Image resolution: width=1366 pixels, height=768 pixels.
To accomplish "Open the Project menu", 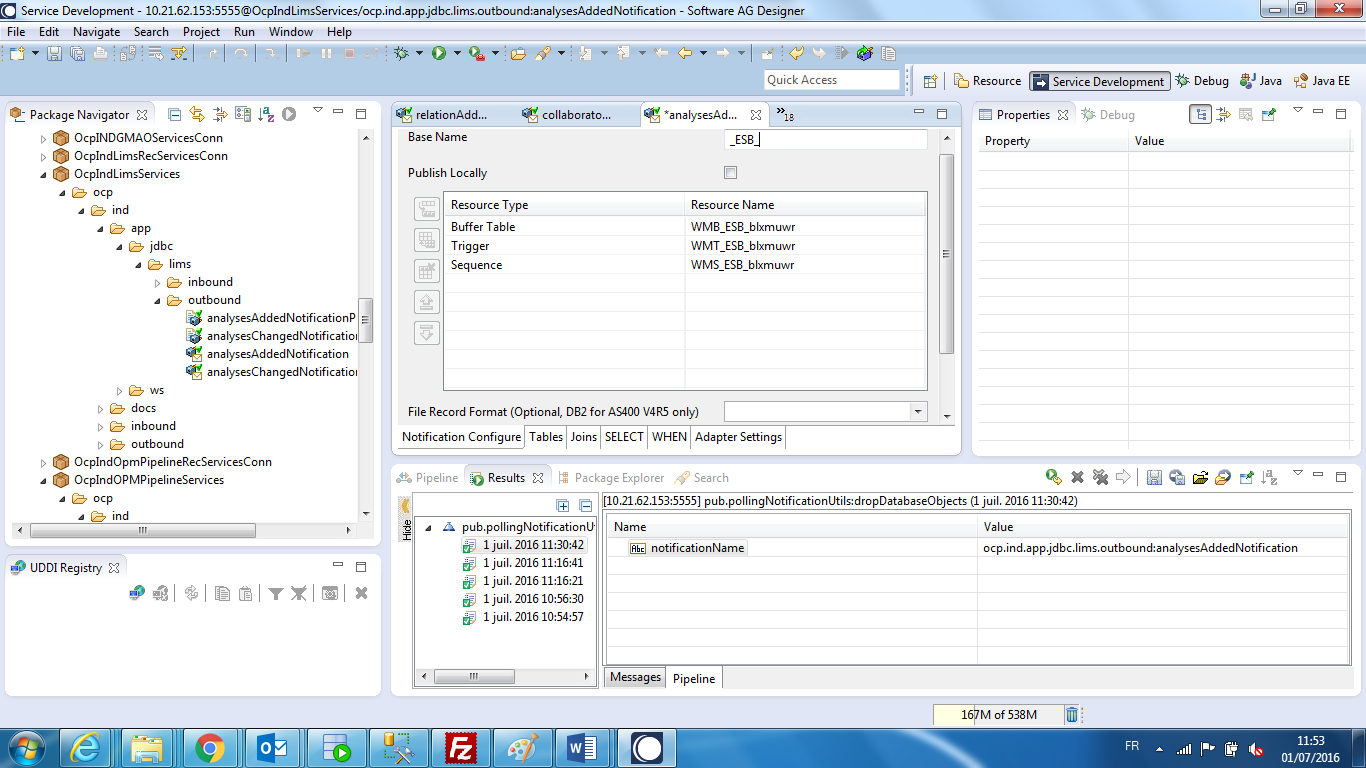I will pos(201,32).
